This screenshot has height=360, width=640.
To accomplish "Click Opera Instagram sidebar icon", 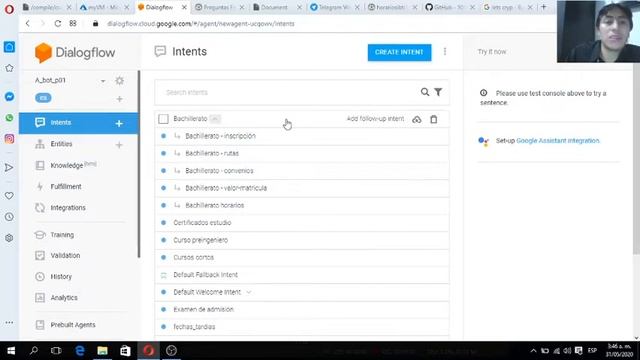I will 9,139.
